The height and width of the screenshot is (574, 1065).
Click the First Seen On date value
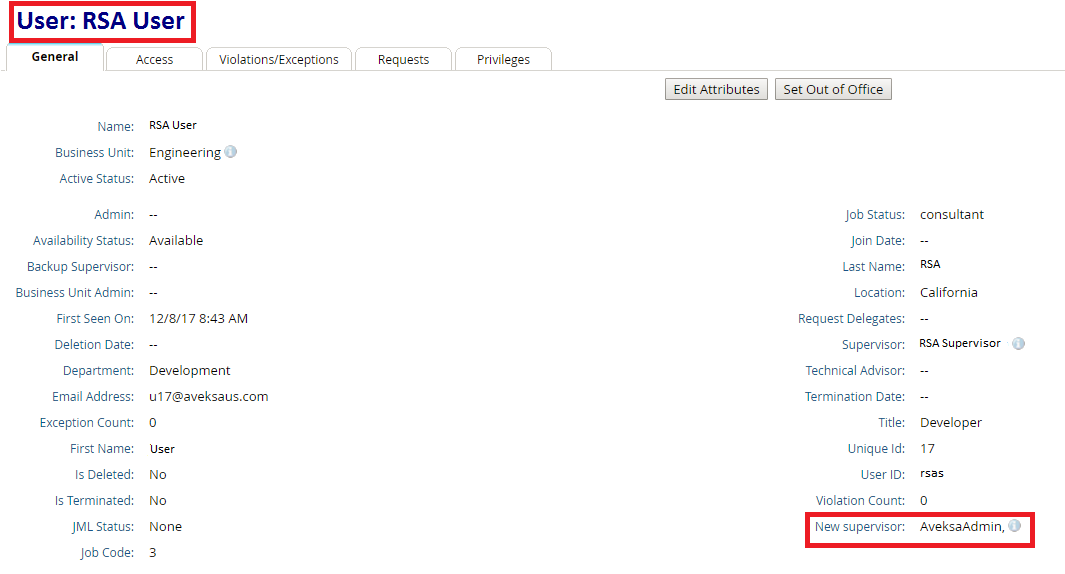[x=198, y=319]
